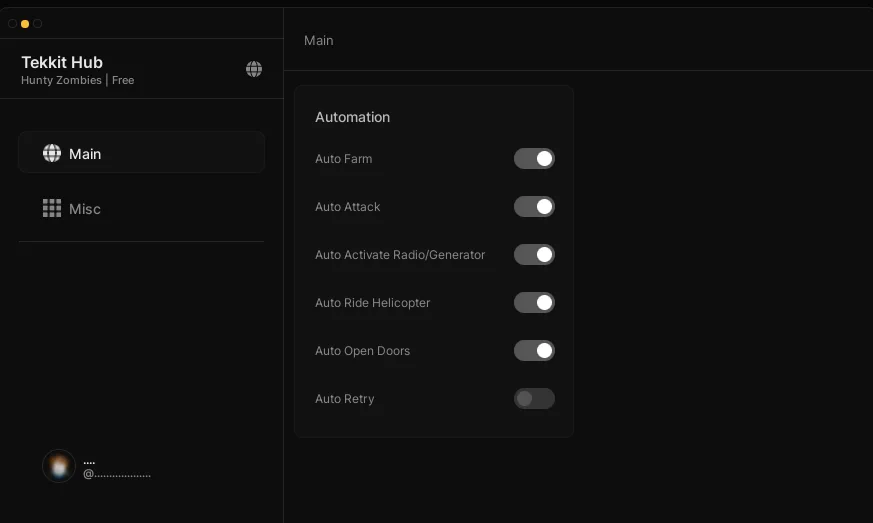
Task: Toggle Auto Activate Radio/Generator off
Action: (x=534, y=255)
